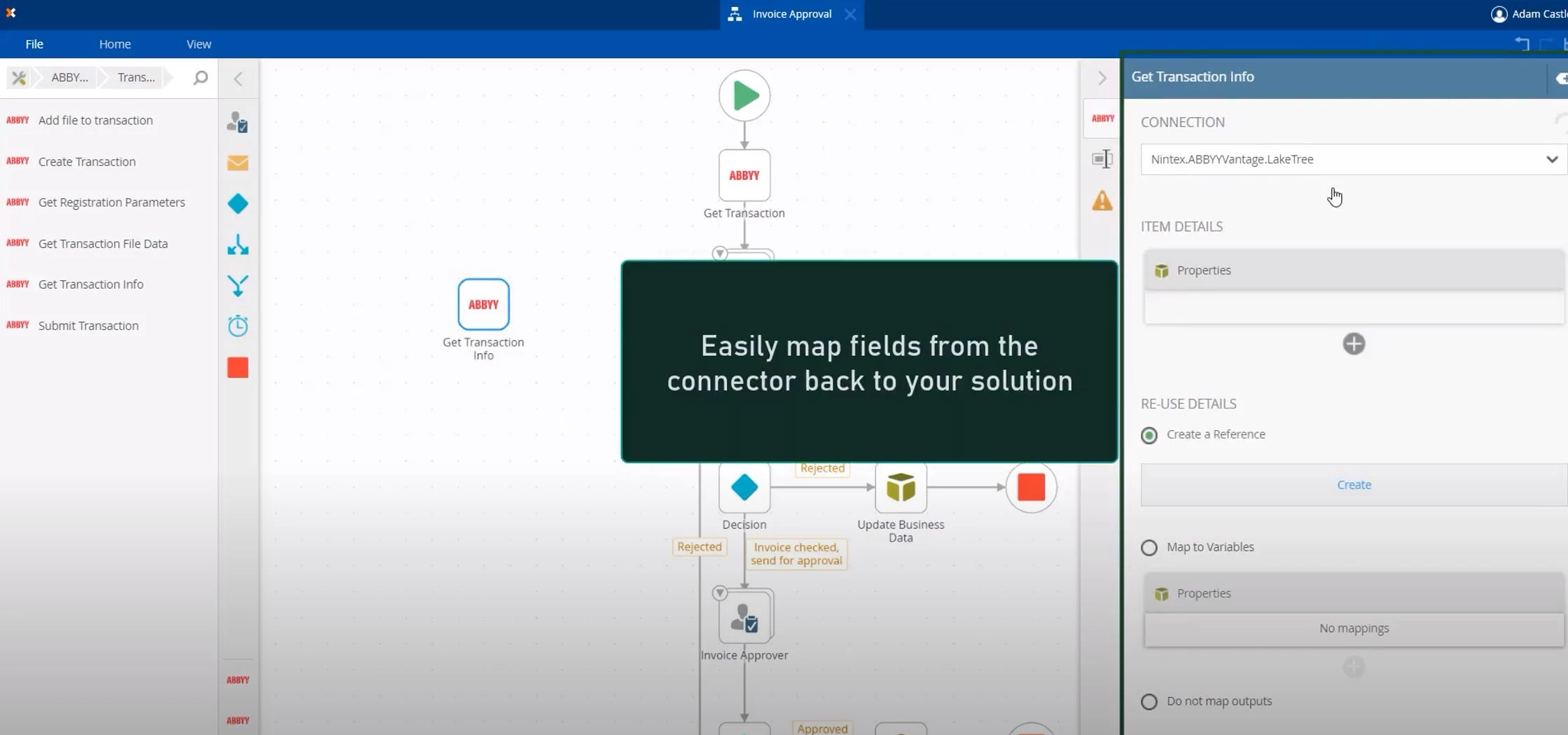Click the Rejected label beside Invoice Approver
This screenshot has height=735, width=1568.
click(699, 547)
